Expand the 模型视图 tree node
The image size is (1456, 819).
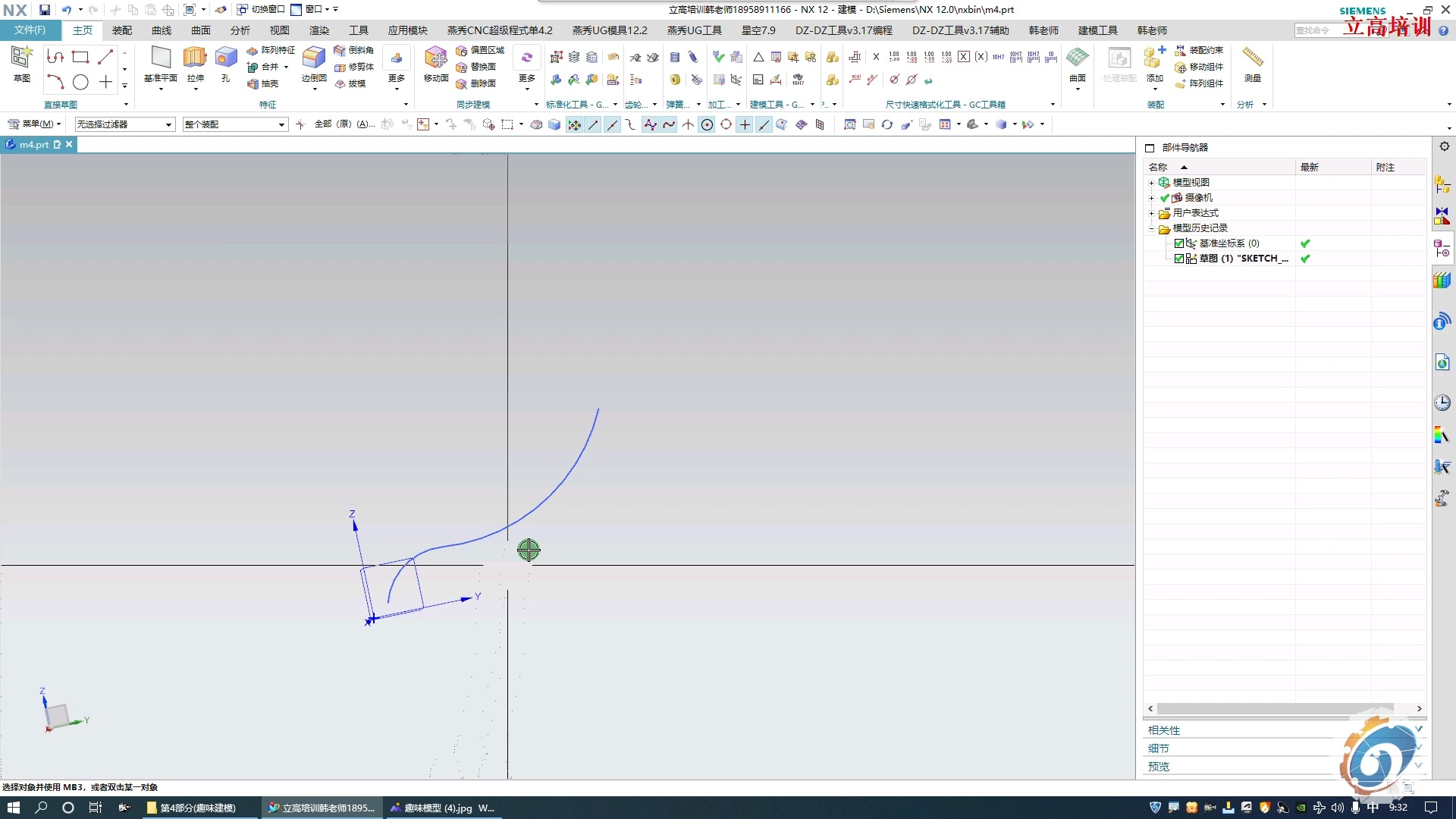click(x=1153, y=182)
